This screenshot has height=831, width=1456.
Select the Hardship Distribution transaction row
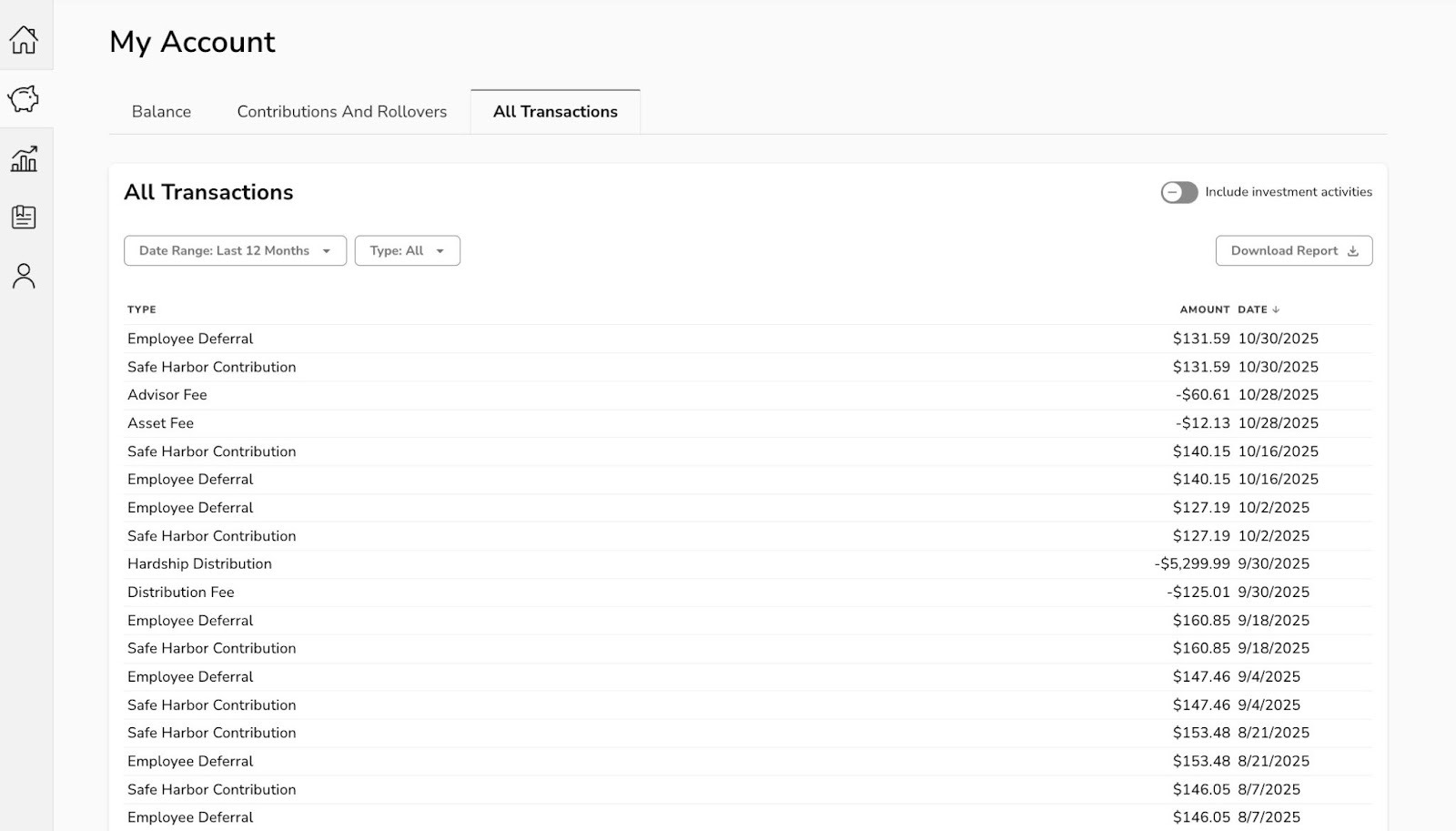coord(199,564)
